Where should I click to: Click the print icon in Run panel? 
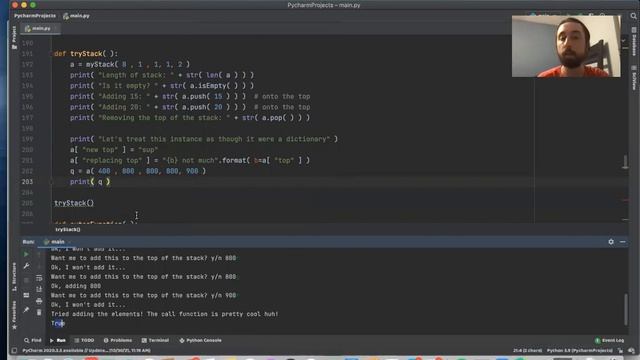click(39, 301)
